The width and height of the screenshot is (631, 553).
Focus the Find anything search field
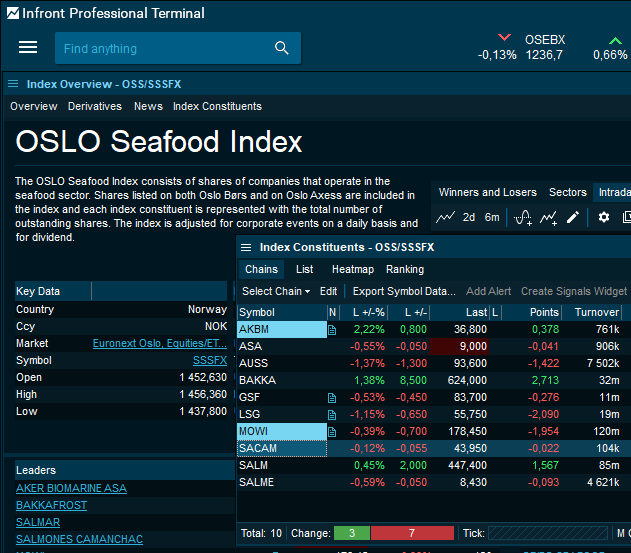pyautogui.click(x=160, y=48)
